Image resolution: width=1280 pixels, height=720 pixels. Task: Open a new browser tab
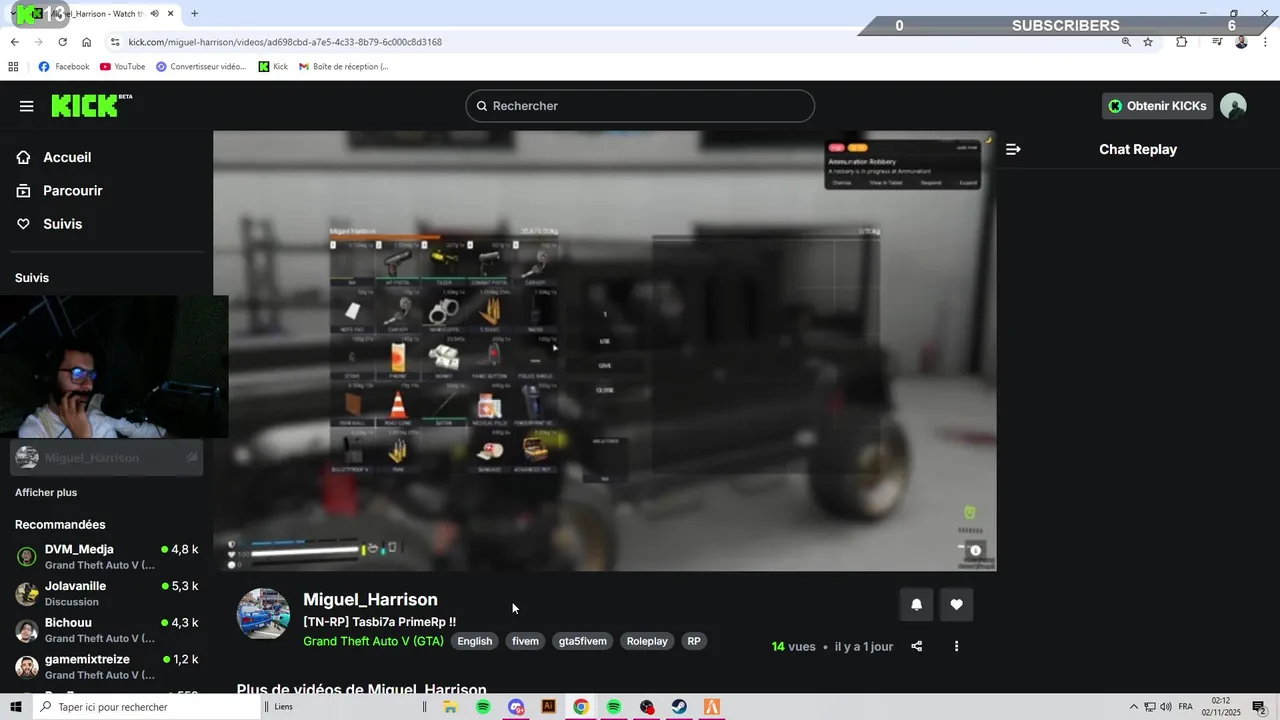click(194, 14)
